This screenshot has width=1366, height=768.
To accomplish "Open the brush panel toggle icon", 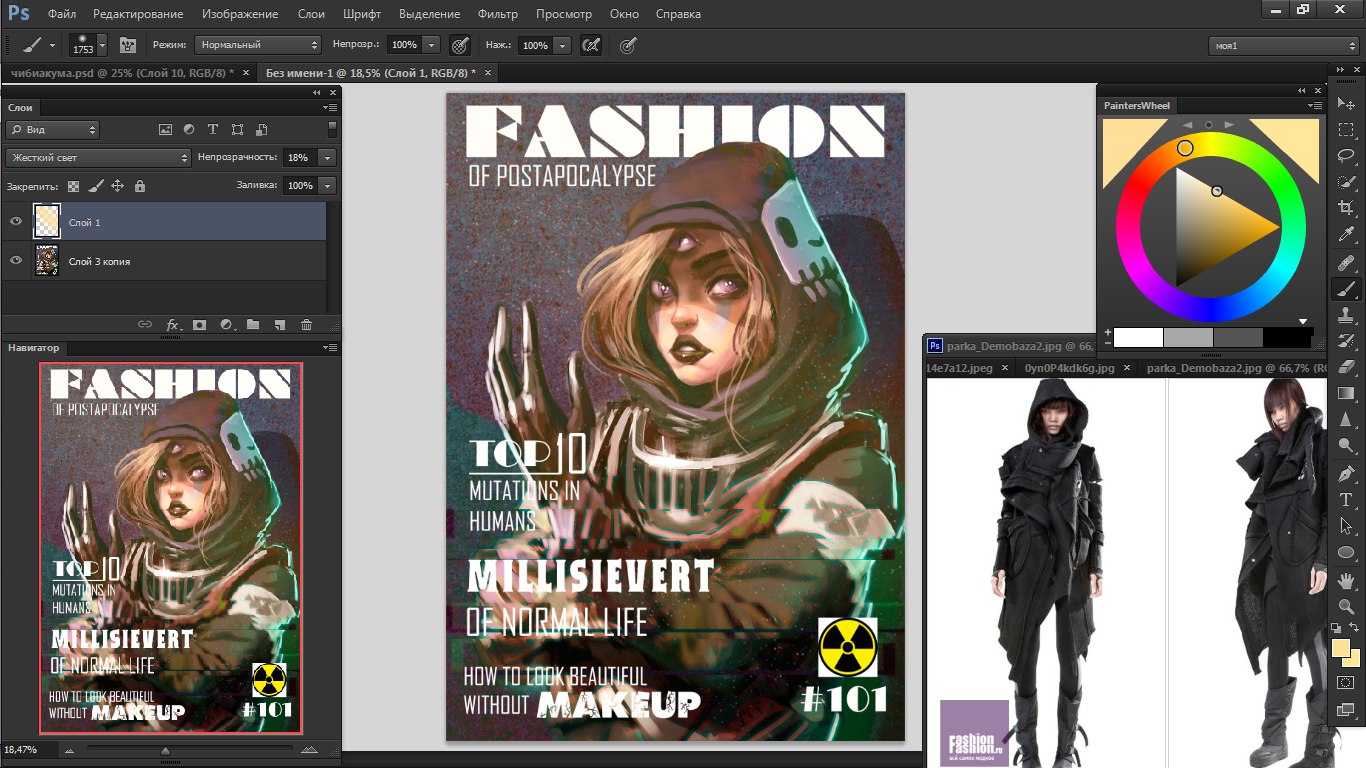I will coord(128,45).
